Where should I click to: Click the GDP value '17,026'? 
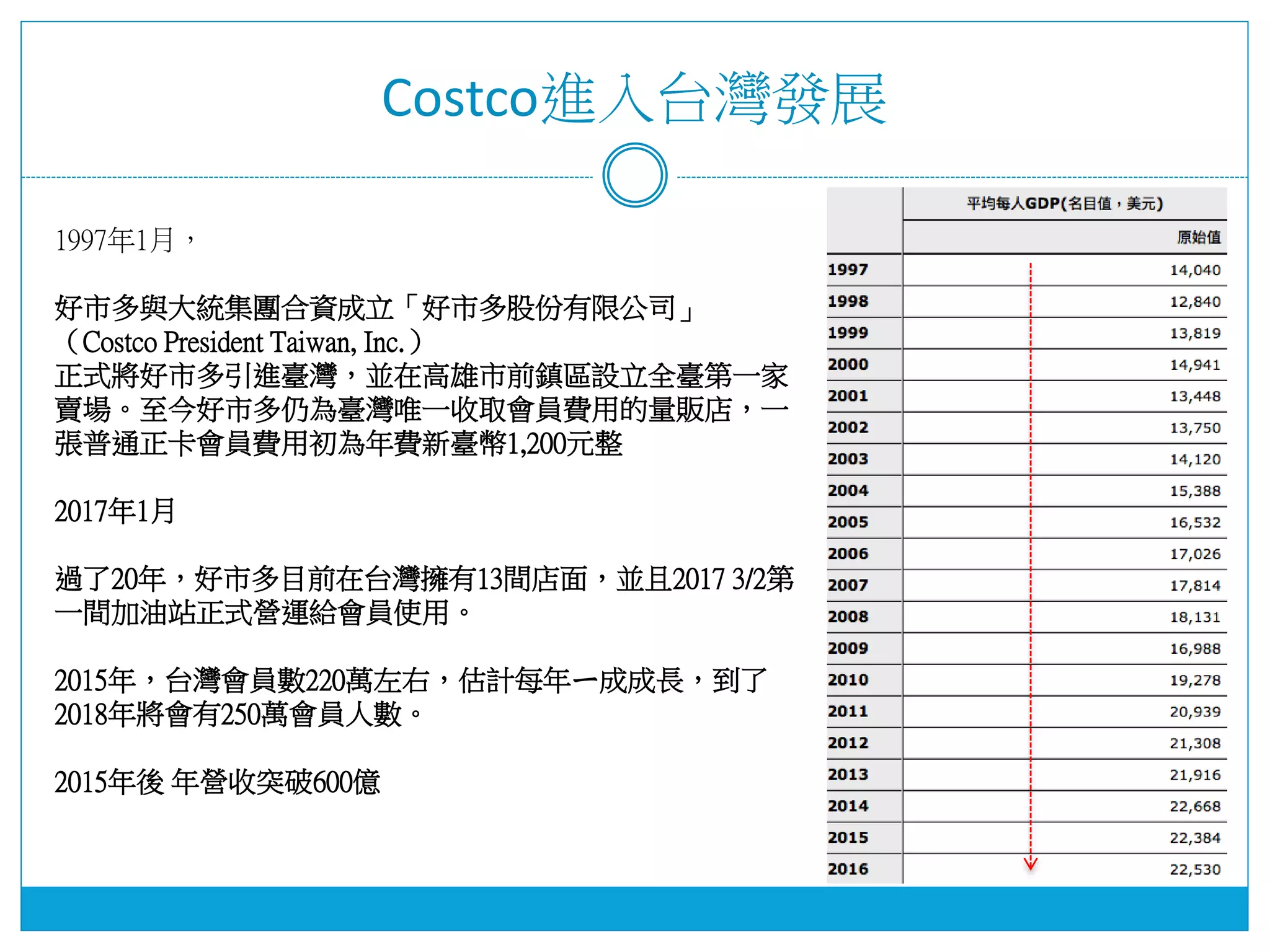pyautogui.click(x=1195, y=554)
